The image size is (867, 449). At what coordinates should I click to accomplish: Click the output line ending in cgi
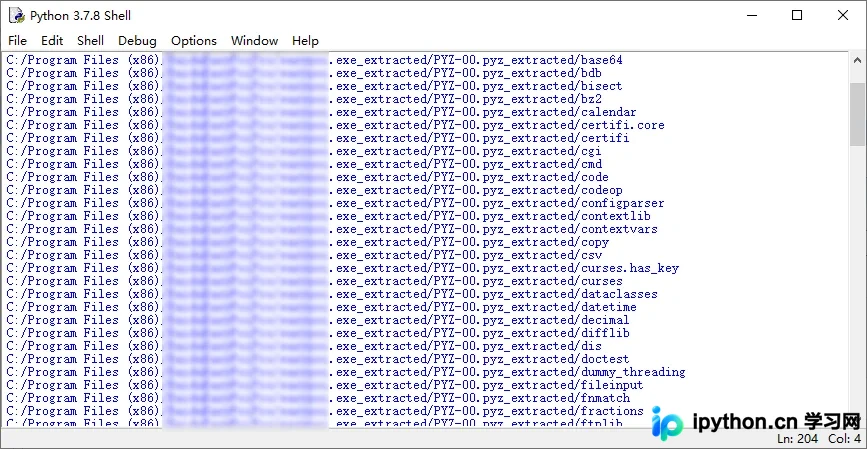pos(304,151)
